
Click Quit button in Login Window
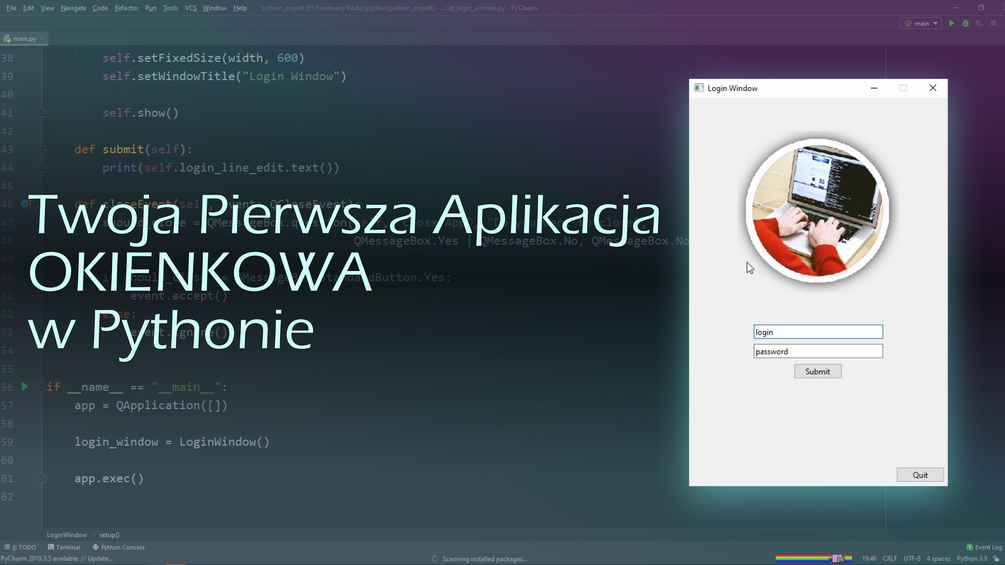coord(920,475)
